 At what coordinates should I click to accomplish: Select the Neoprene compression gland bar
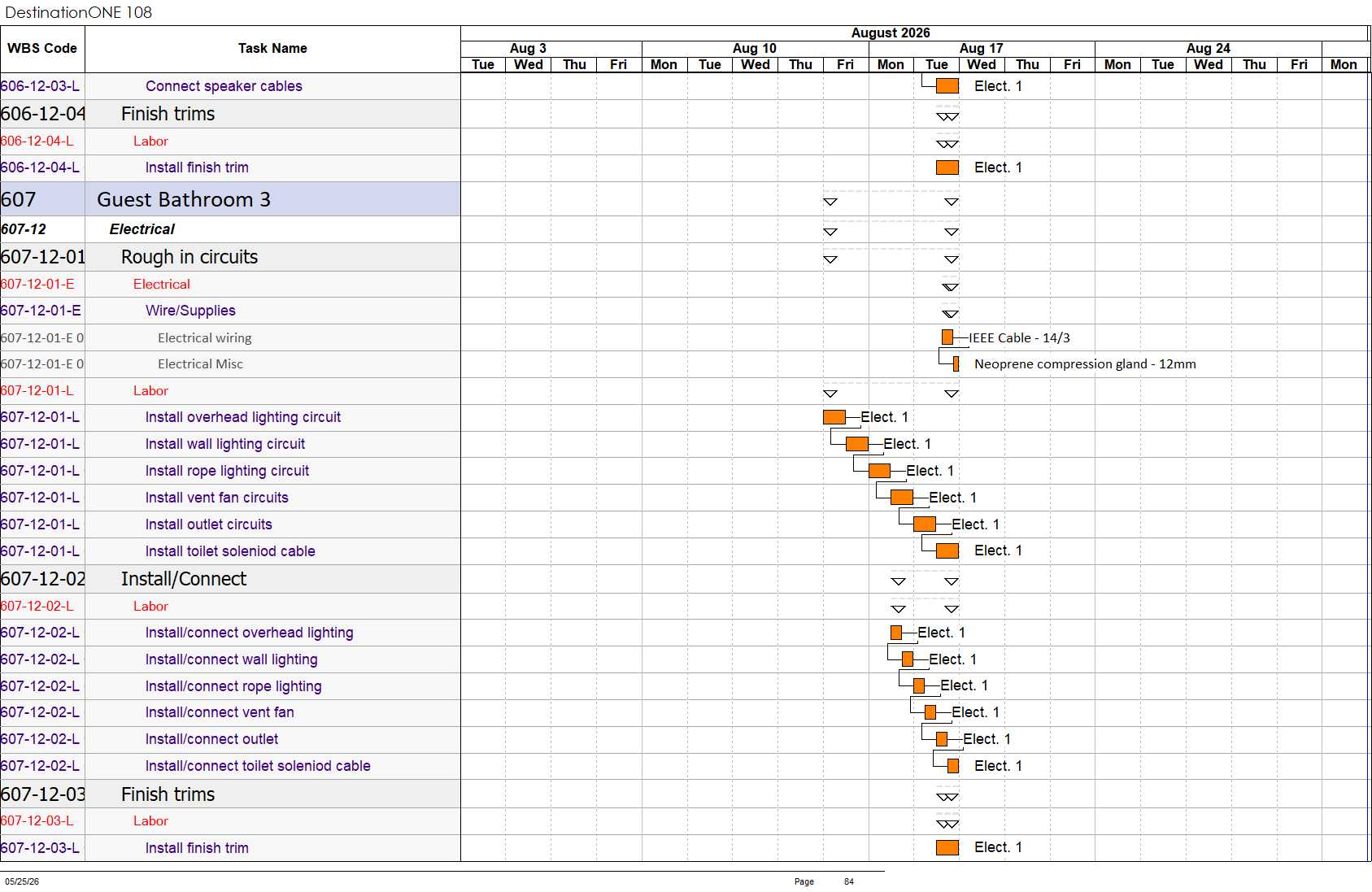tap(956, 364)
